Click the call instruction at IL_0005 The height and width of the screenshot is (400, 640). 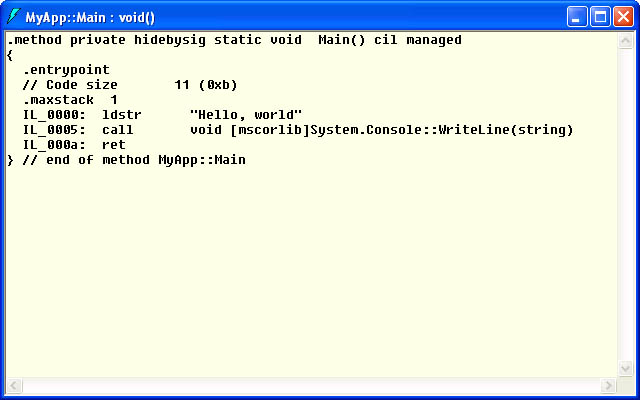tap(118, 130)
